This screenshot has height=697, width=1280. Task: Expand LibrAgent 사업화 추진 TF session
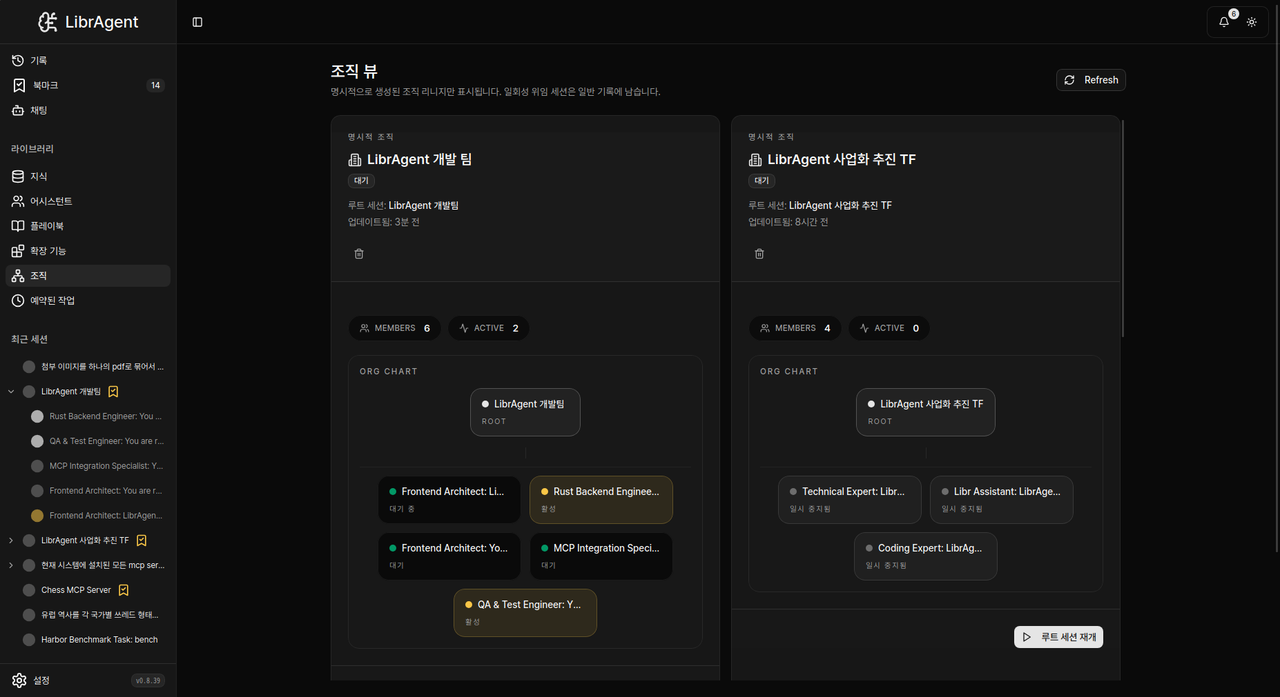pyautogui.click(x=11, y=540)
